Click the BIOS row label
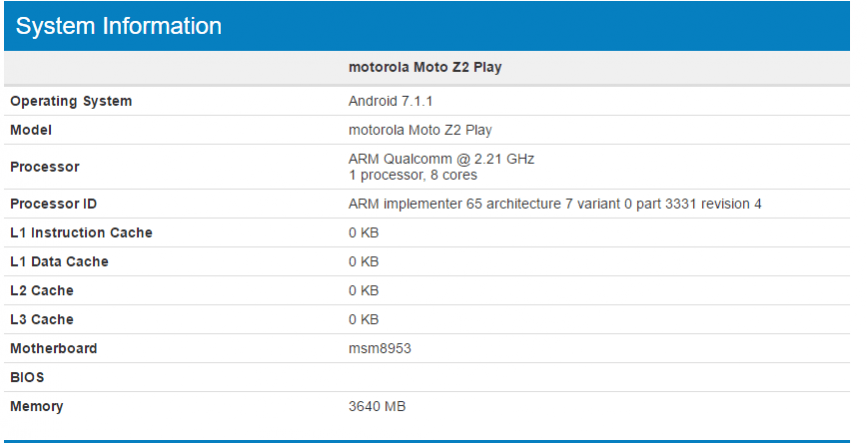 point(28,378)
